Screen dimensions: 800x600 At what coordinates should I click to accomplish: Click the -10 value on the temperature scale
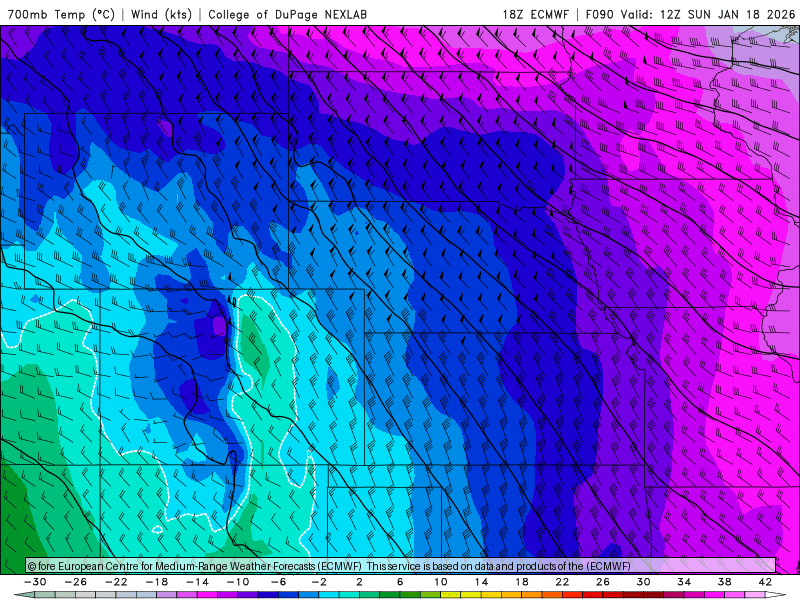[238, 582]
